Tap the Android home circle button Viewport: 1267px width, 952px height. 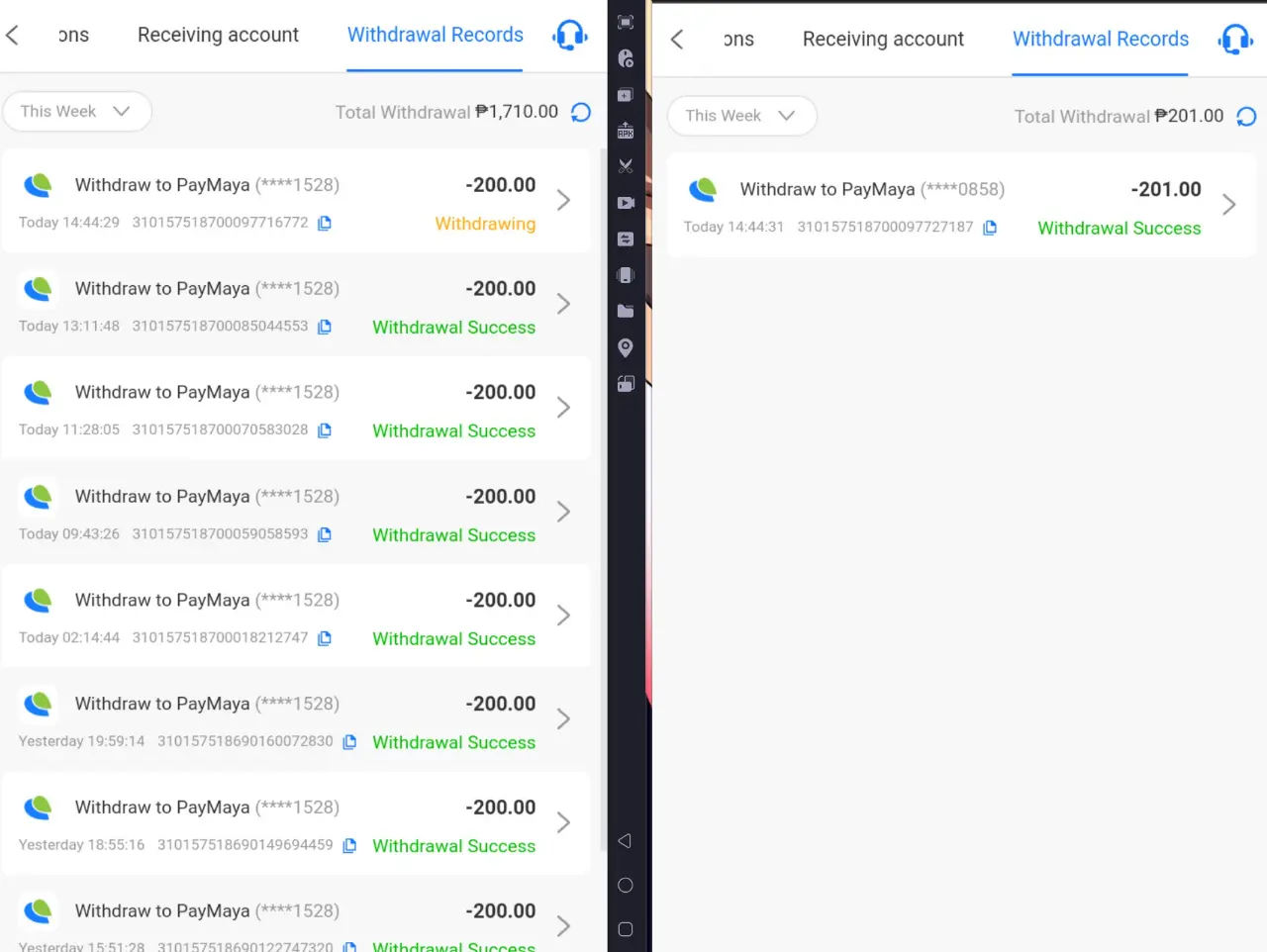[x=626, y=886]
